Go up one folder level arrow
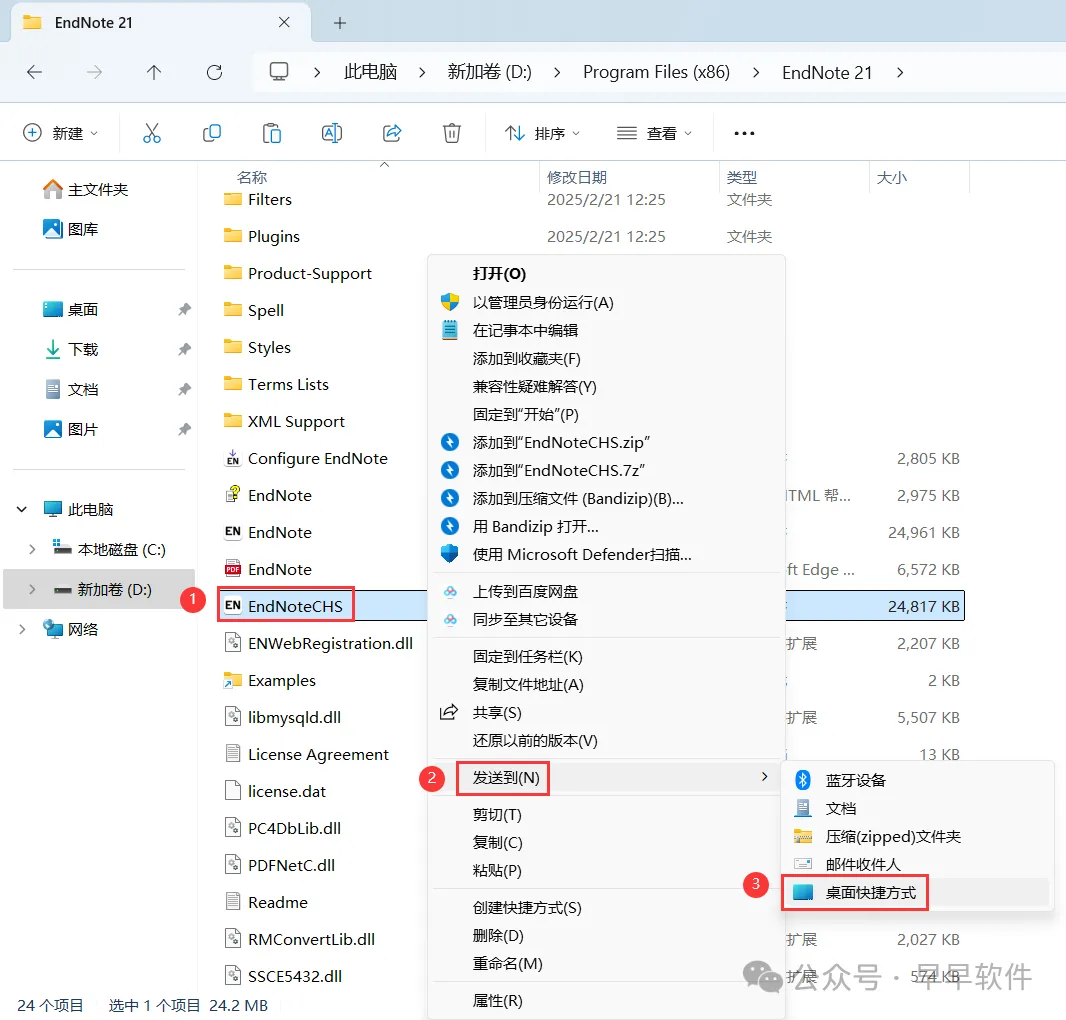 (x=154, y=72)
